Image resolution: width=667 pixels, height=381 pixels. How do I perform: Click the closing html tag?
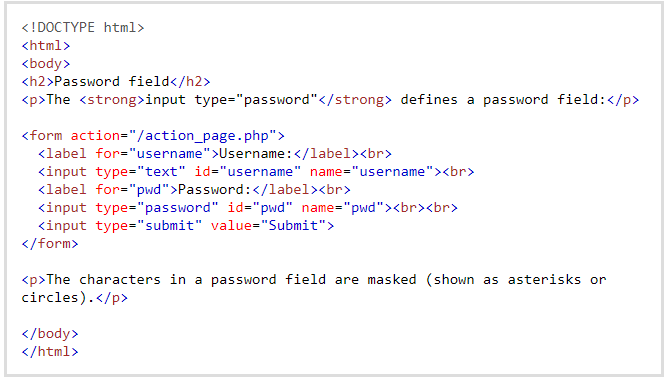coord(50,352)
